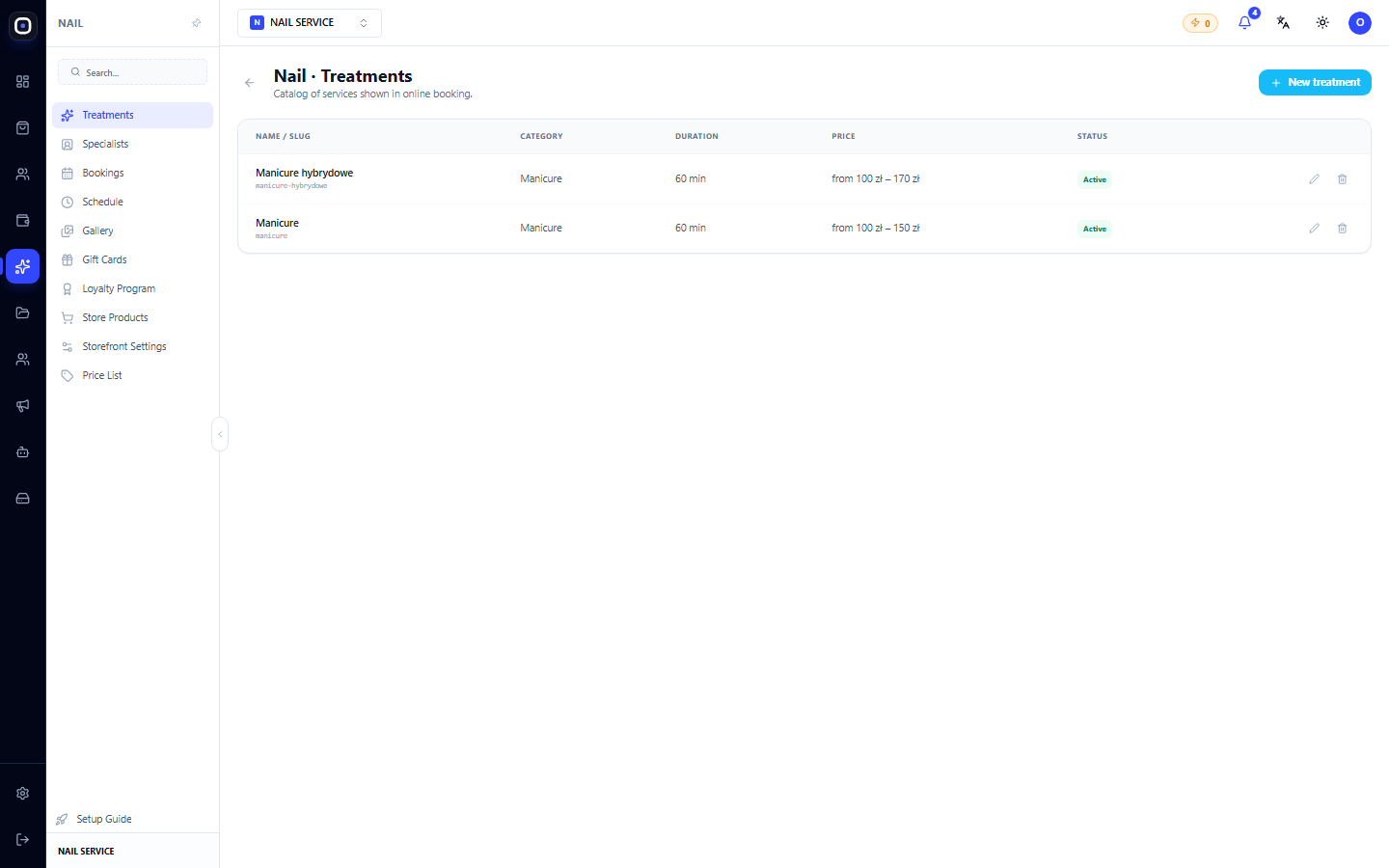
Task: Pin the NAIL sidebar panel
Action: click(x=197, y=23)
